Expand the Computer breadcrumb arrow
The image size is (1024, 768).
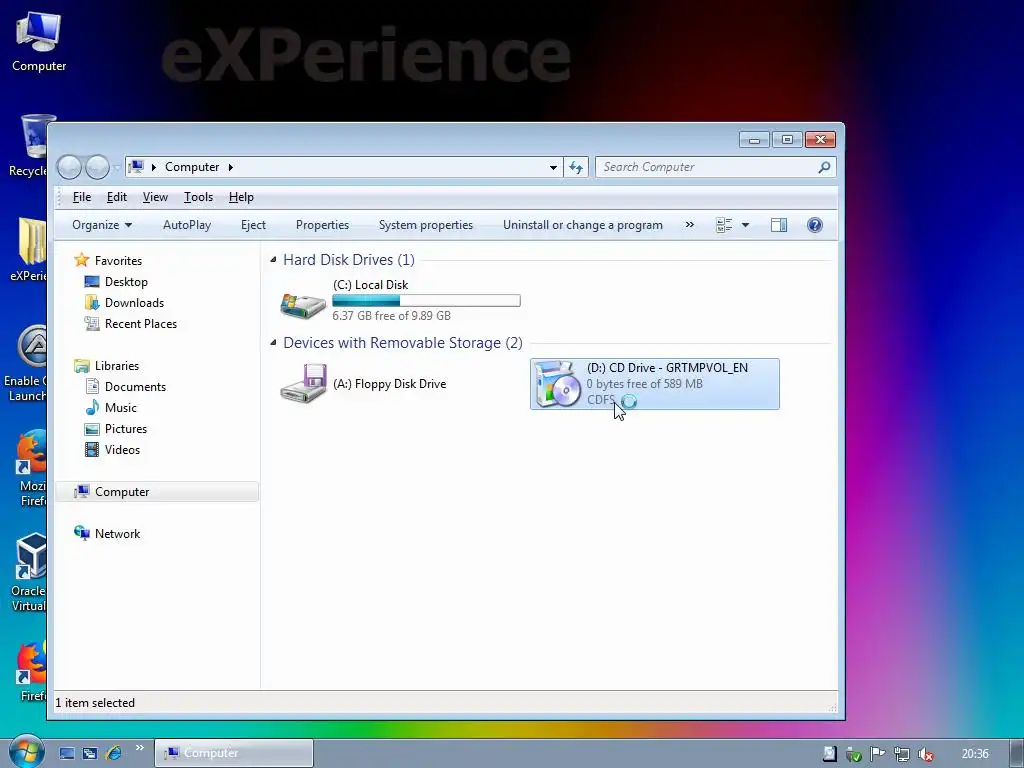(231, 167)
